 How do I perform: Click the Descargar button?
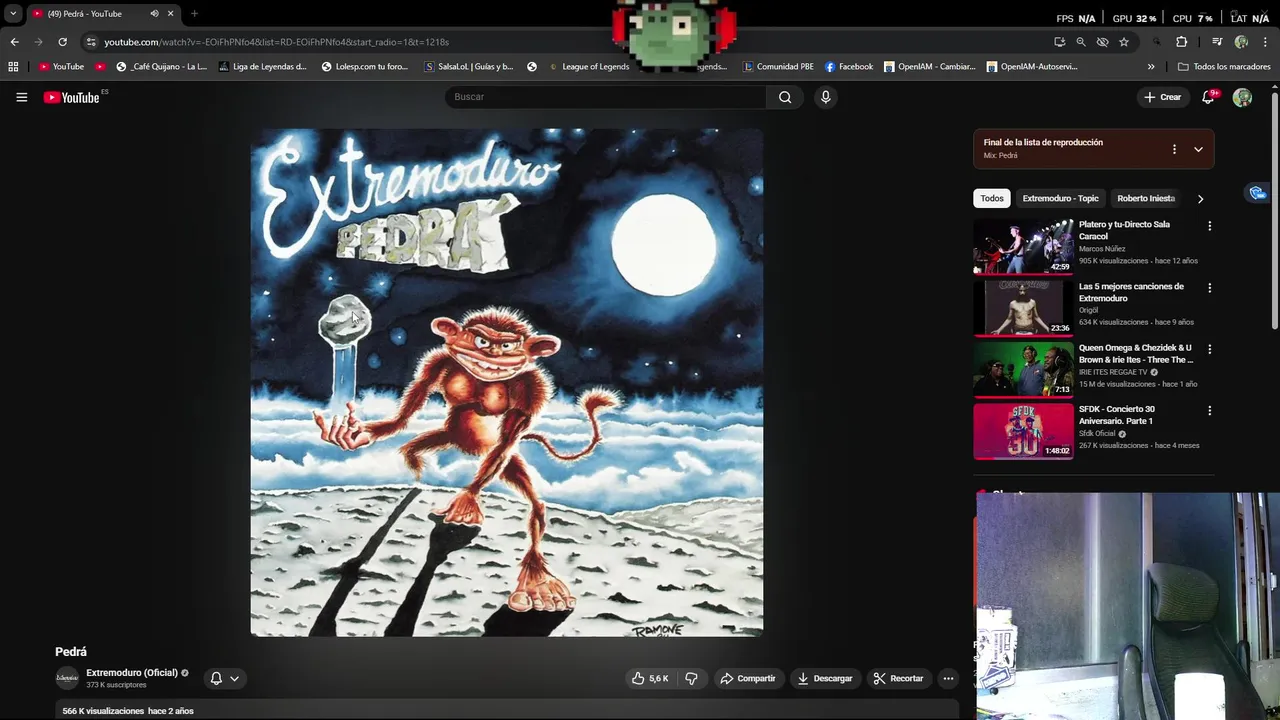[x=825, y=678]
